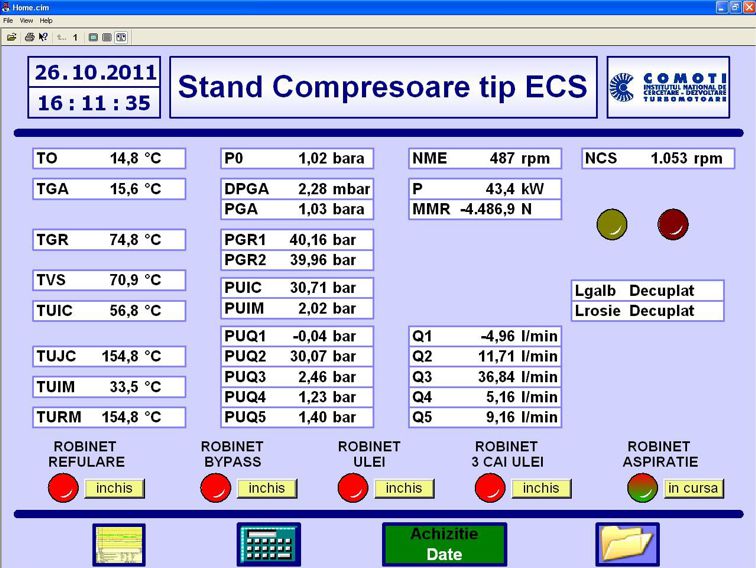Viewport: 756px width, 568px height.
Task: Click the dark red Lrosie indicator lamp
Action: click(x=673, y=224)
